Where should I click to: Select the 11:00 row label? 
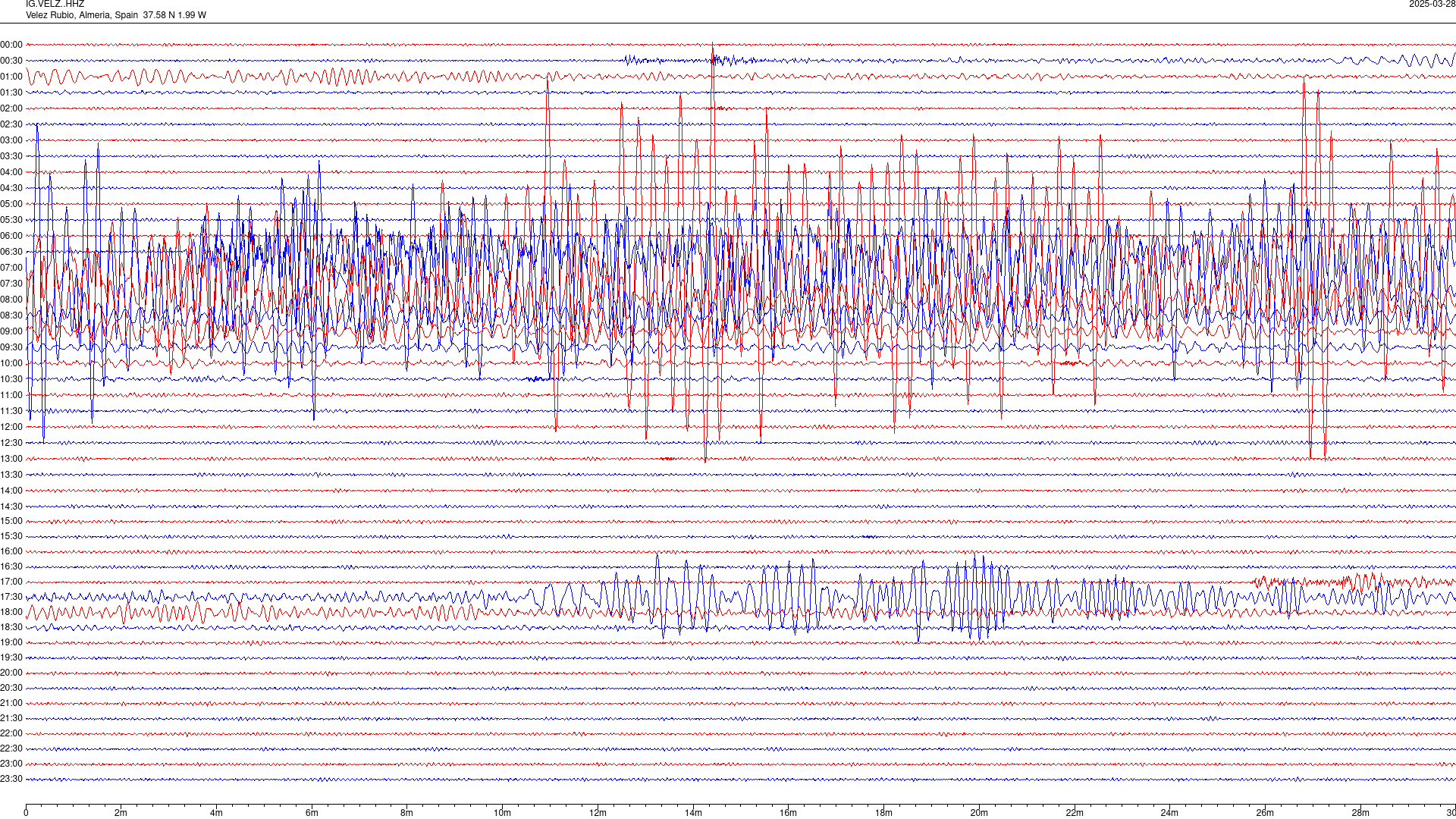[11, 395]
